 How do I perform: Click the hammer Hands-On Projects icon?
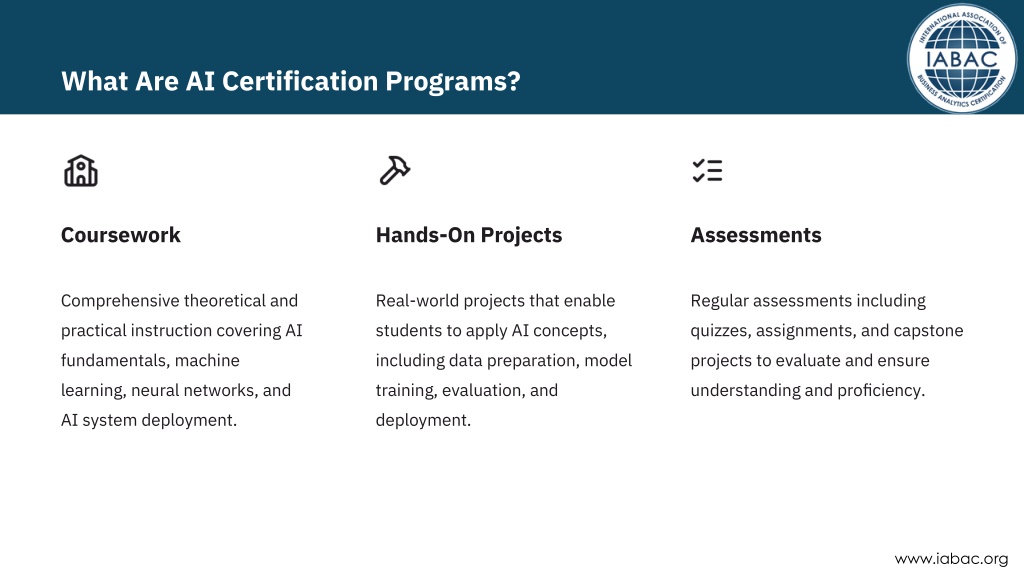(394, 170)
